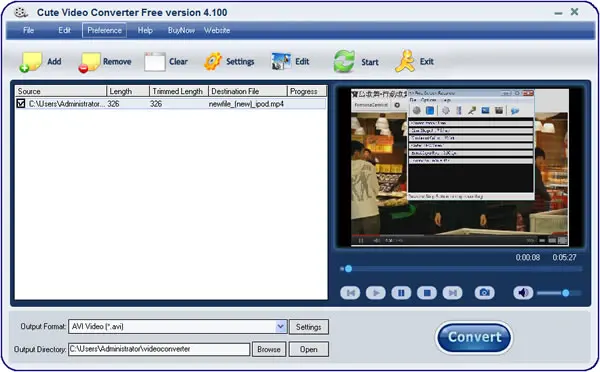Select newfile_(new)_ipod.mp4 destination cell
This screenshot has width=600, height=372.
click(246, 104)
